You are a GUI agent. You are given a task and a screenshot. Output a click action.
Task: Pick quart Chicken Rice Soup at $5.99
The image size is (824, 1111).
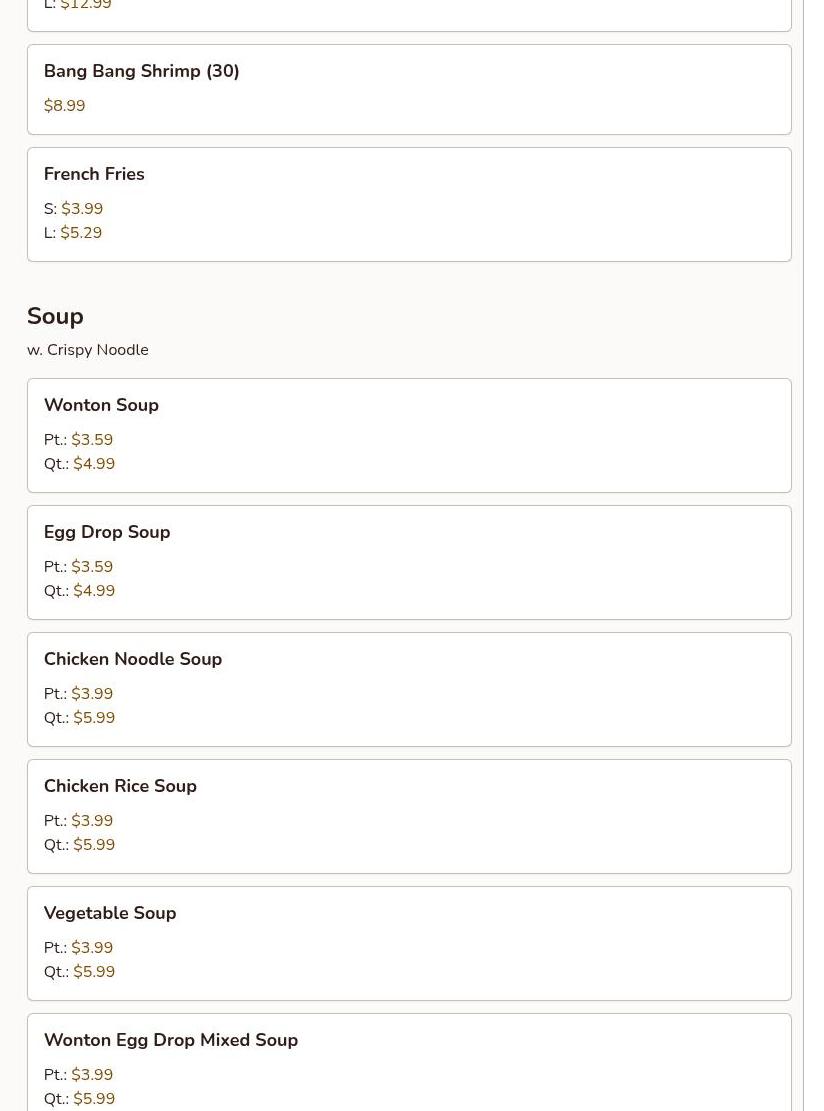point(93,845)
